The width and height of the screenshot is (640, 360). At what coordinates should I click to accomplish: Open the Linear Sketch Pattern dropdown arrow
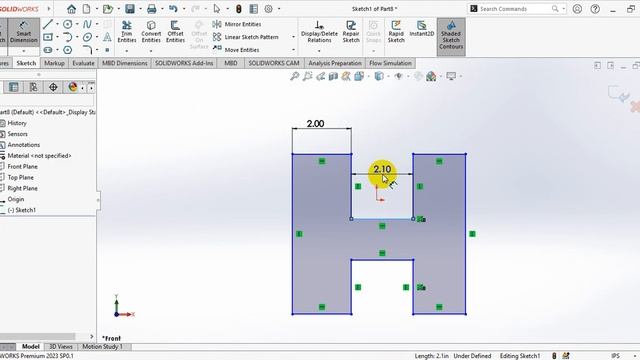(293, 37)
